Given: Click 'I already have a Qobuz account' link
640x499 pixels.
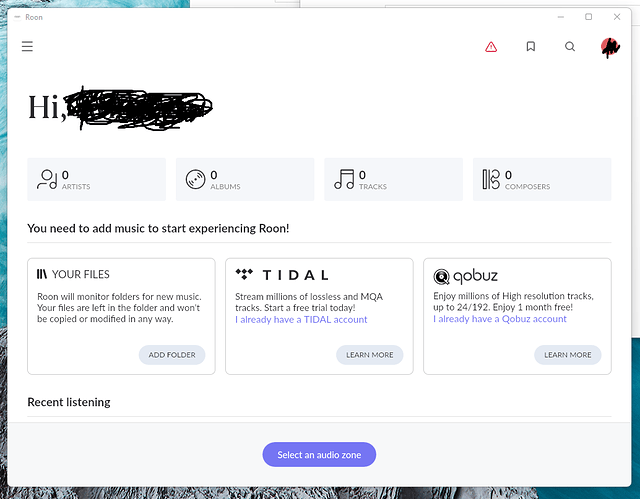Looking at the screenshot, I should point(500,319).
